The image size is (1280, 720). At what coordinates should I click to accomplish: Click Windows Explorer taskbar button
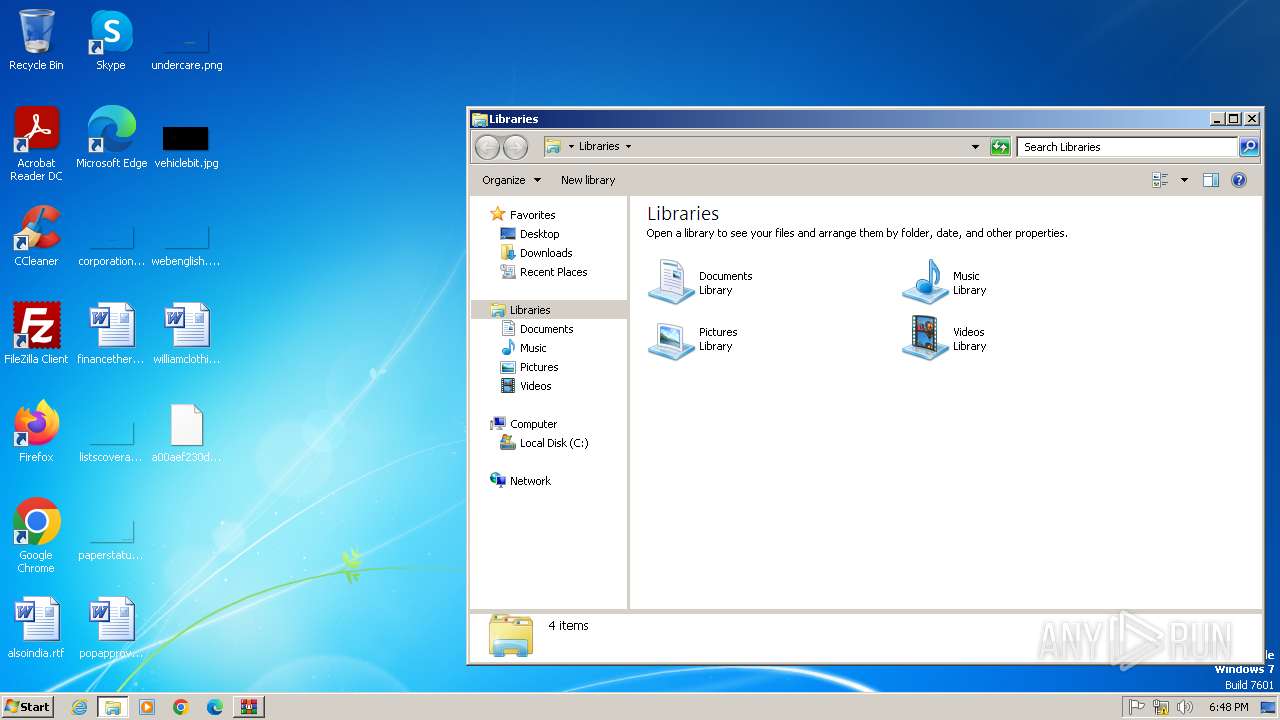pos(113,707)
